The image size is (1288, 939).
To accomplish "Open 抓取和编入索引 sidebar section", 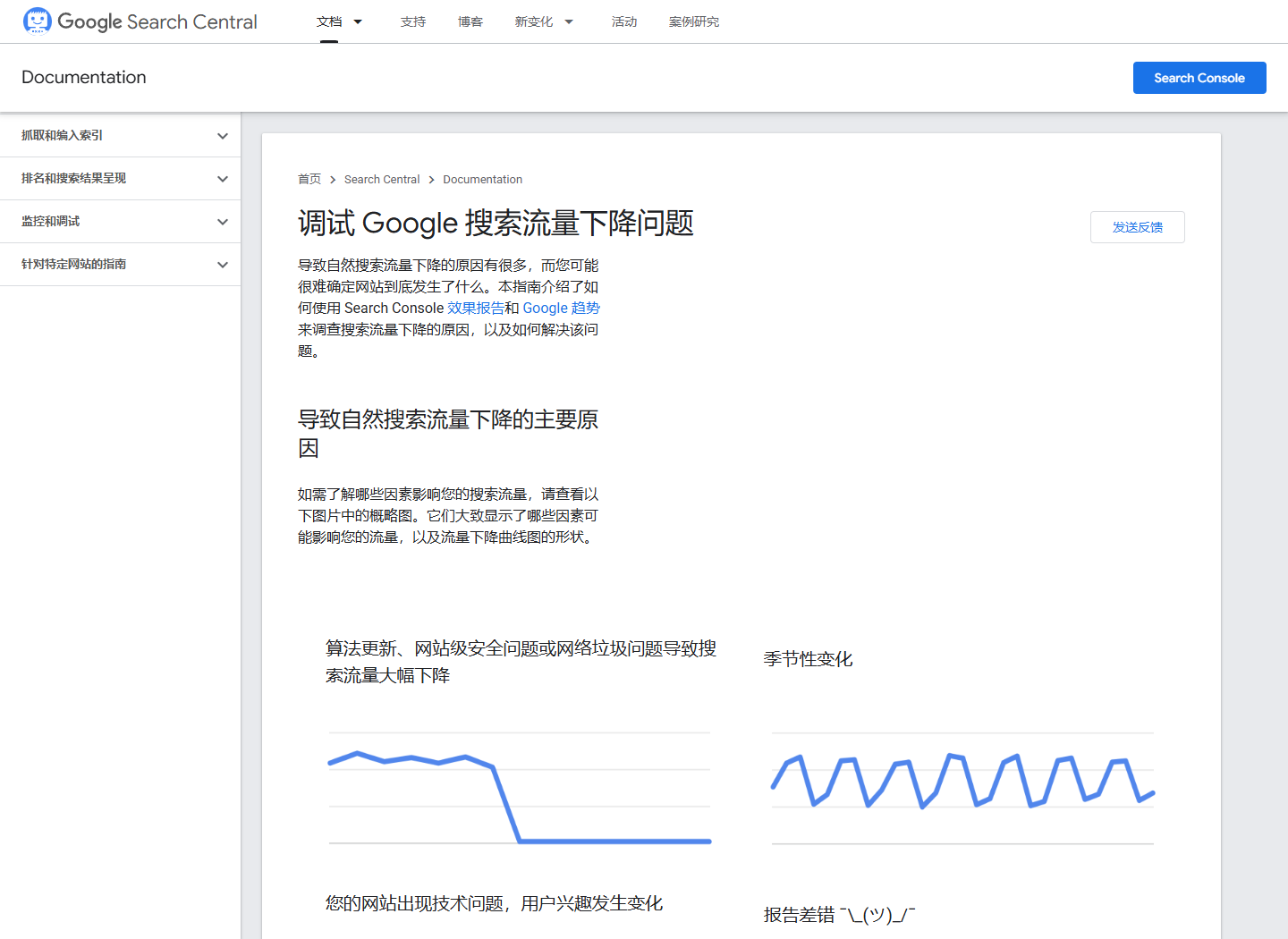I will tap(62, 135).
